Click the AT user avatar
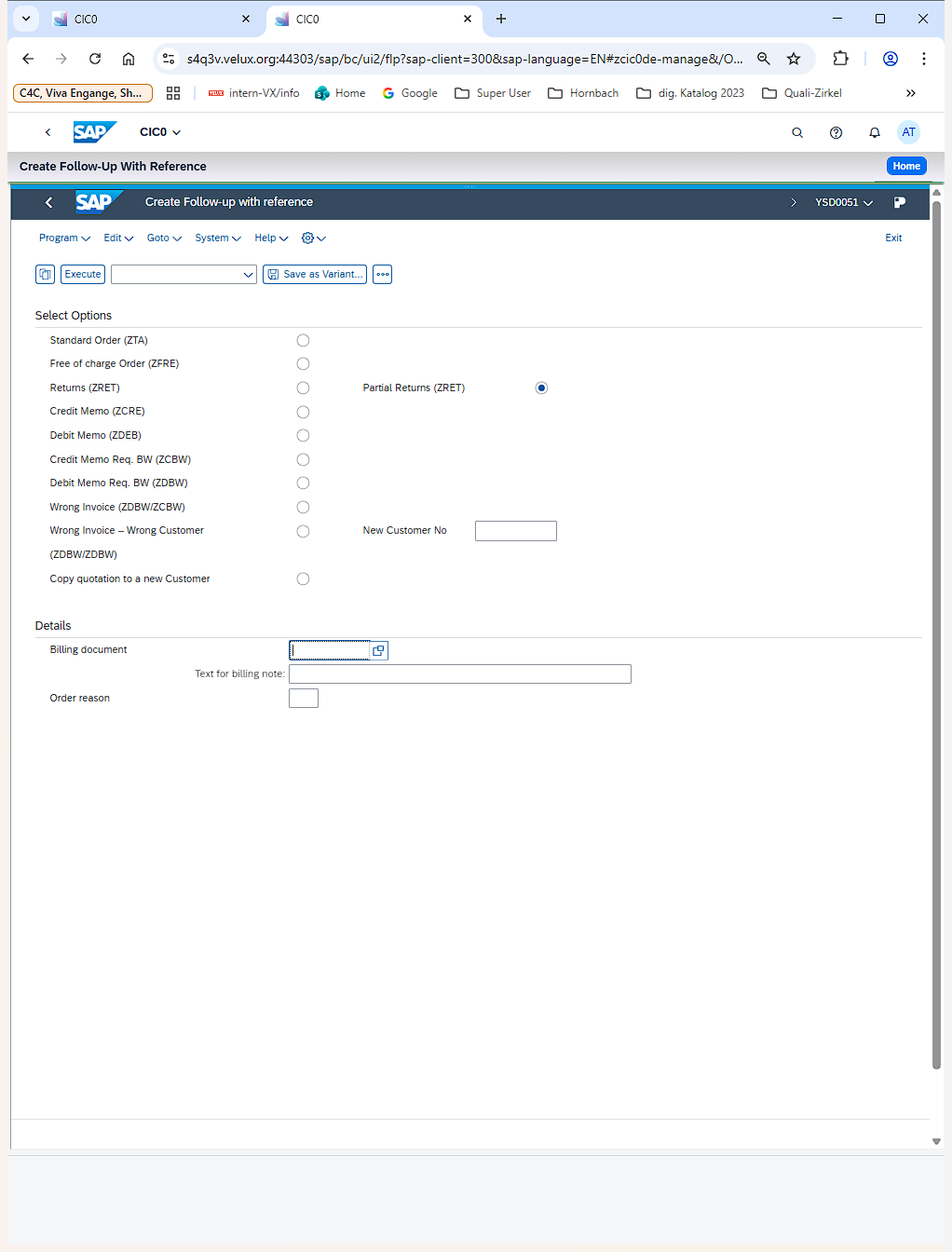Viewport: 952px width, 1252px height. click(908, 132)
